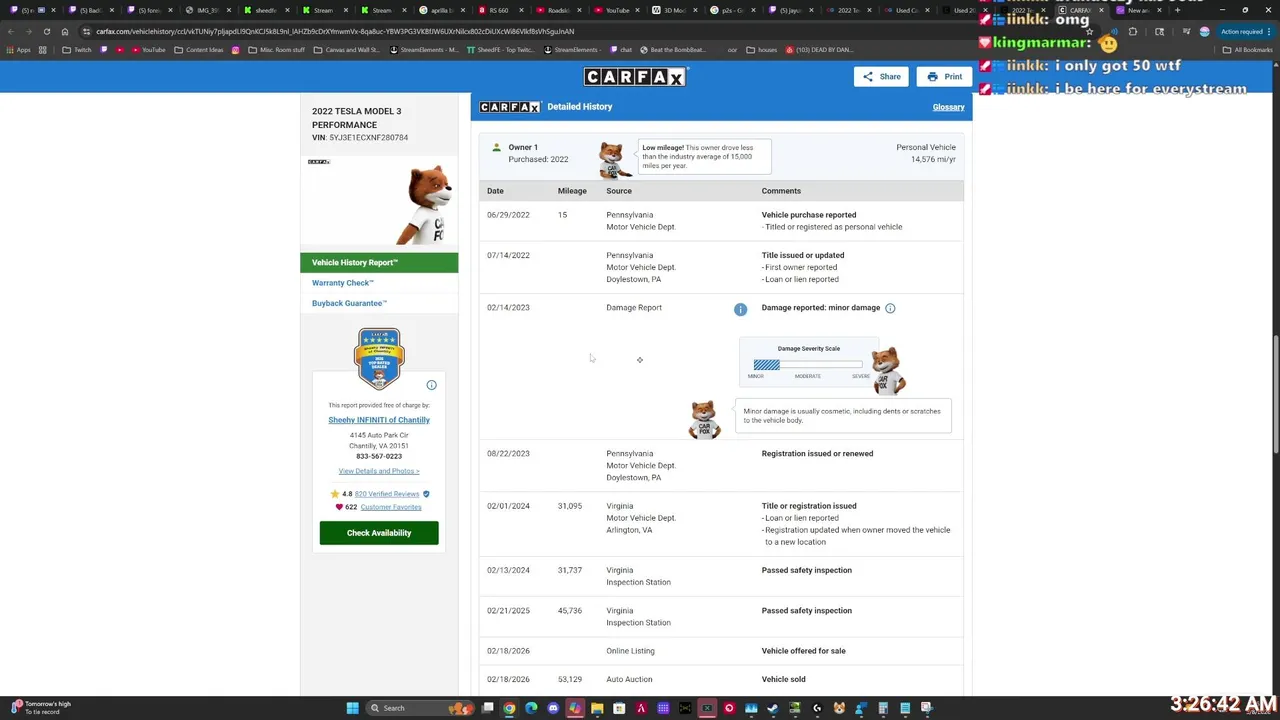Open Discord from taskbar

coord(553,708)
